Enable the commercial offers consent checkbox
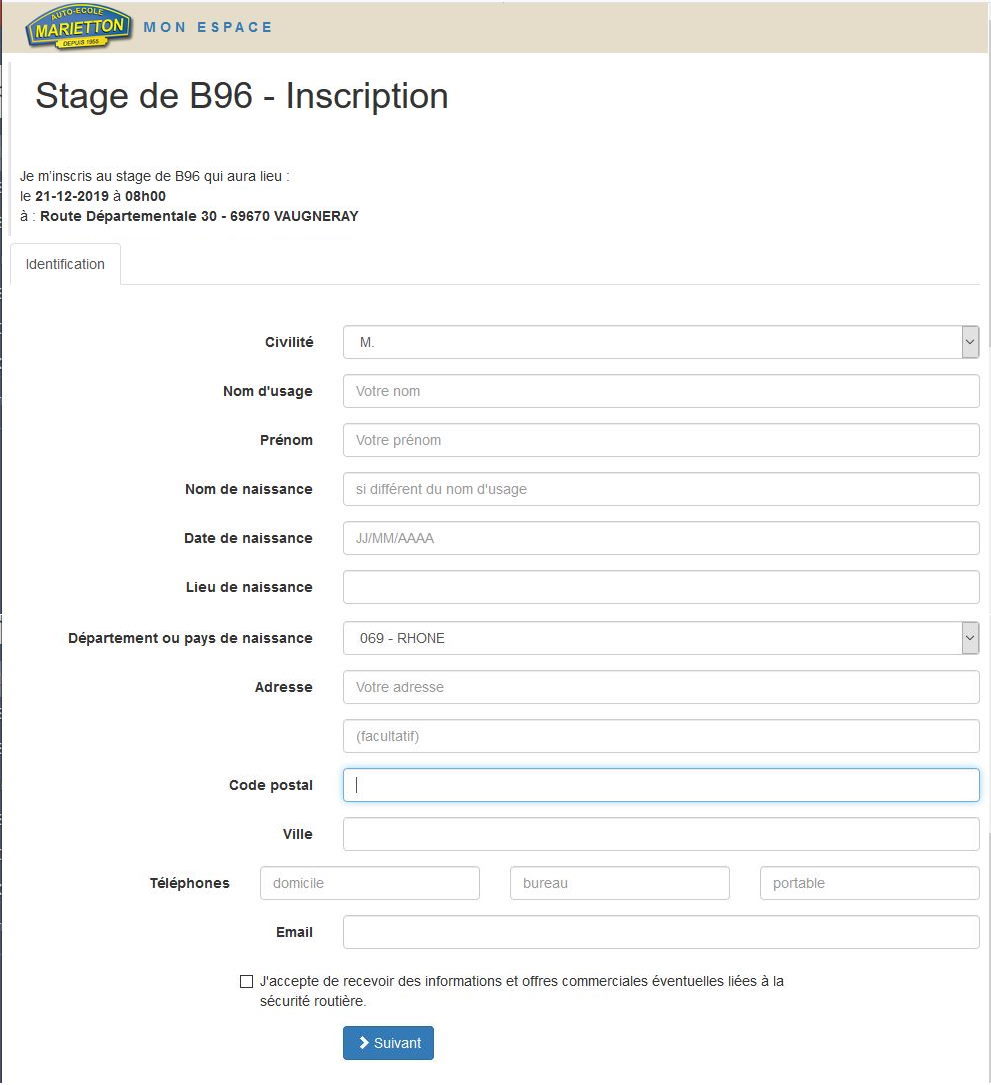Screen dimensions: 991x1085 coord(247,982)
